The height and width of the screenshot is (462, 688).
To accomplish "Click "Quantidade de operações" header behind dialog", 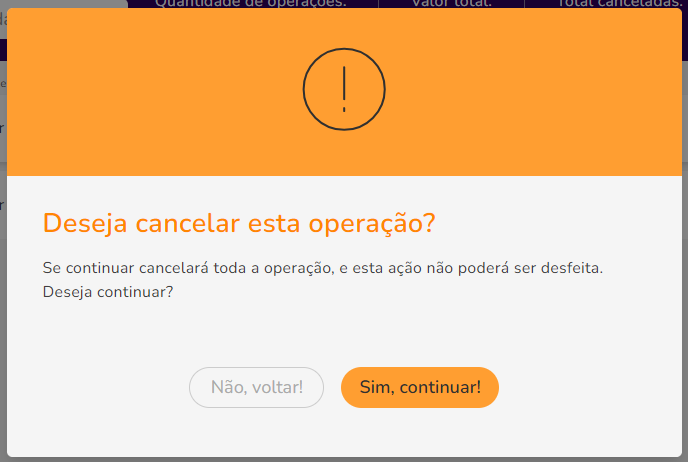I will tap(251, 4).
